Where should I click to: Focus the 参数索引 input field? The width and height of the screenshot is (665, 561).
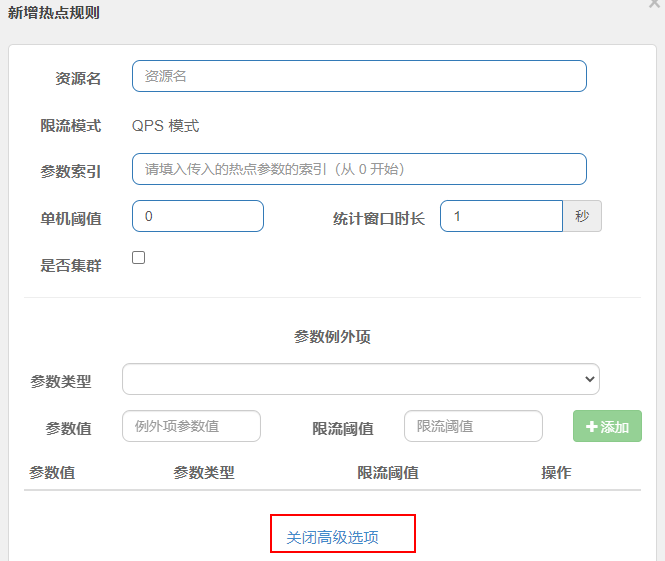(359, 169)
